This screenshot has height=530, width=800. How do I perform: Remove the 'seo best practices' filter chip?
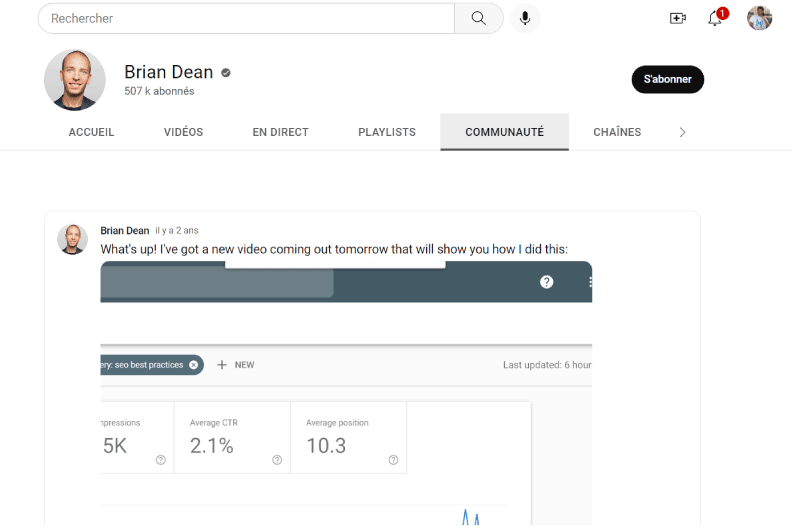coord(193,365)
